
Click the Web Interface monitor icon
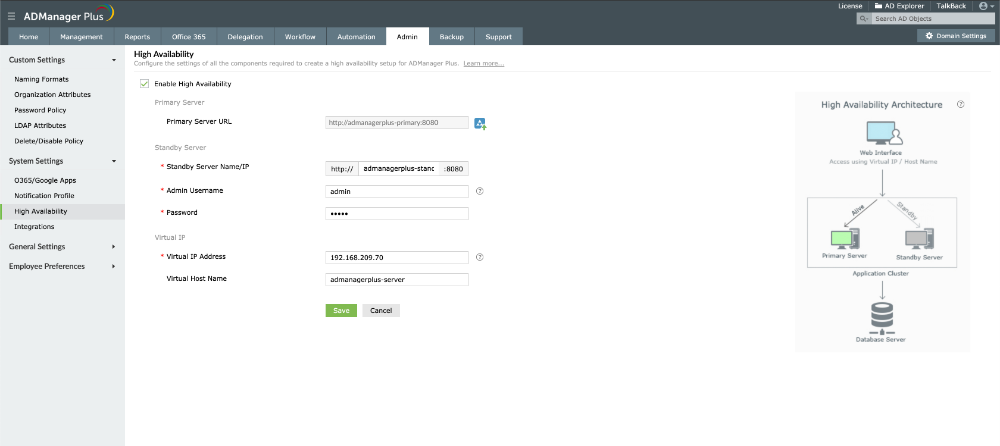tap(885, 134)
